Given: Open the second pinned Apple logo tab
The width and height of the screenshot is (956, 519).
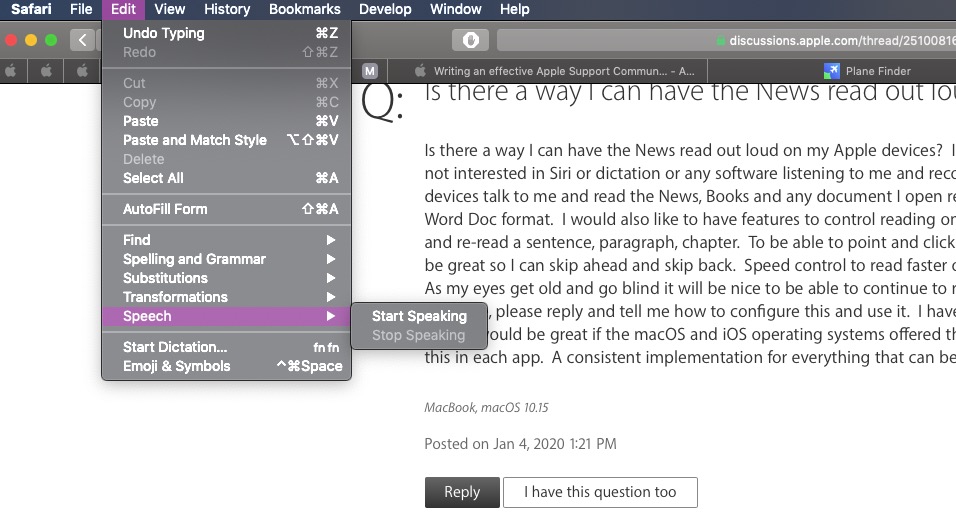Looking at the screenshot, I should coord(46,71).
